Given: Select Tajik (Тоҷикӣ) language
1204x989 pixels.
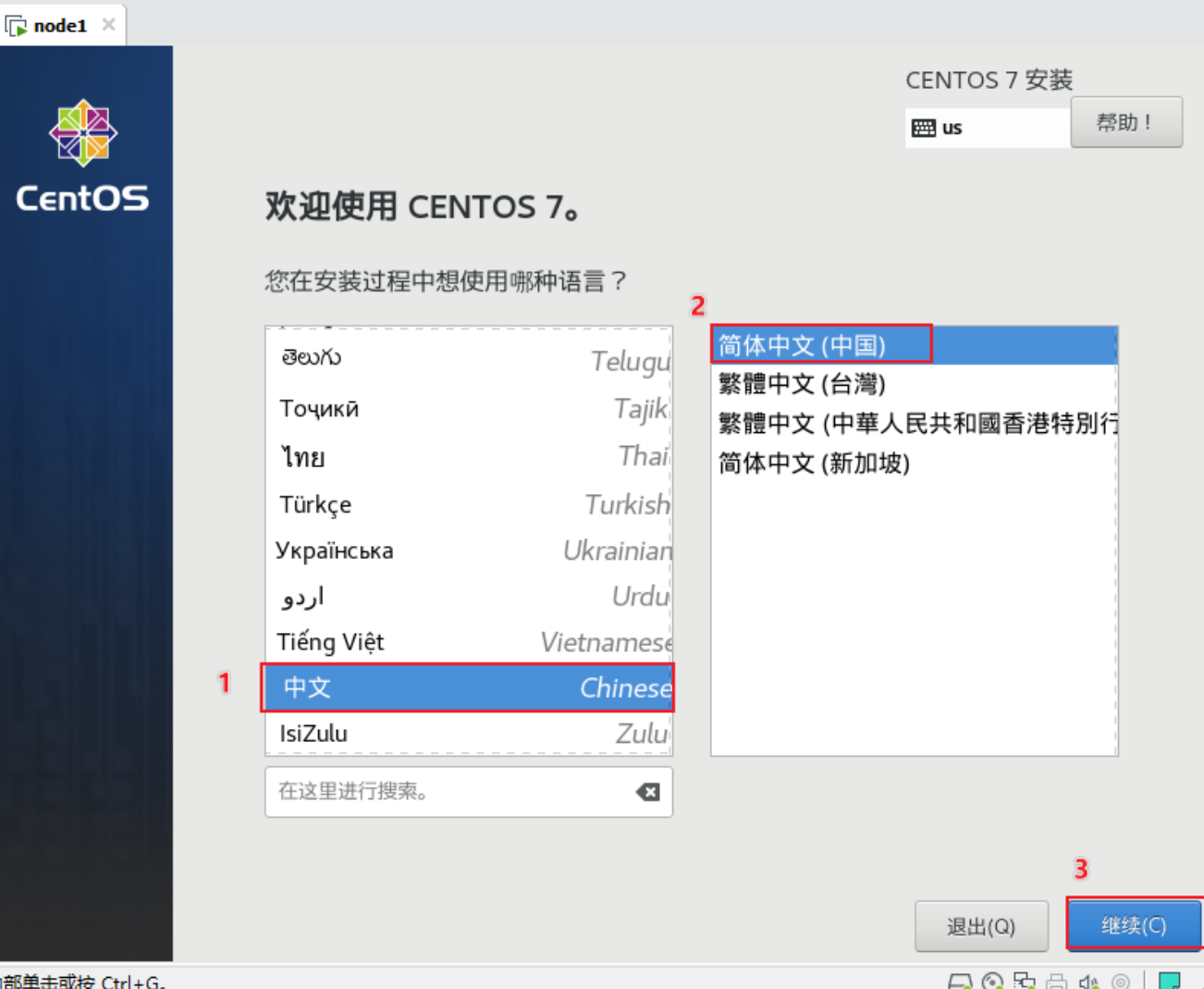Looking at the screenshot, I should [469, 408].
